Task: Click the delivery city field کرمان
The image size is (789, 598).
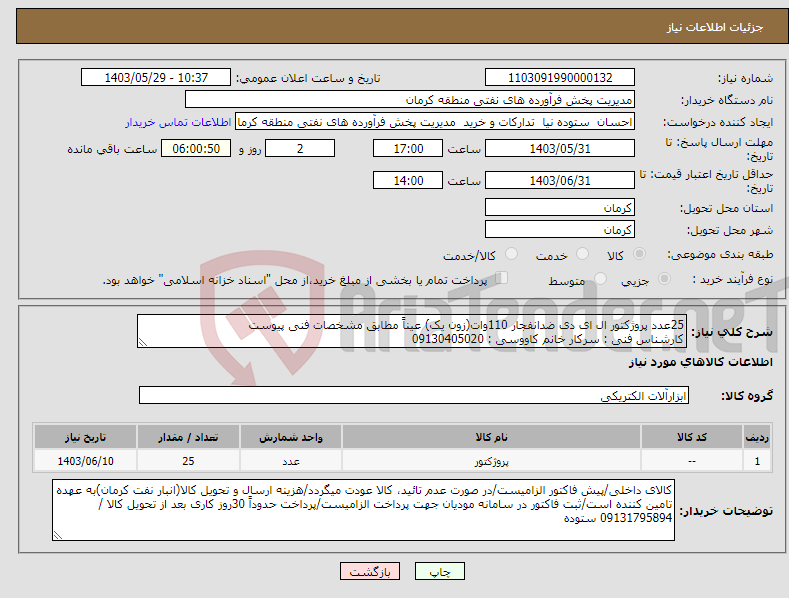Action: [x=560, y=230]
